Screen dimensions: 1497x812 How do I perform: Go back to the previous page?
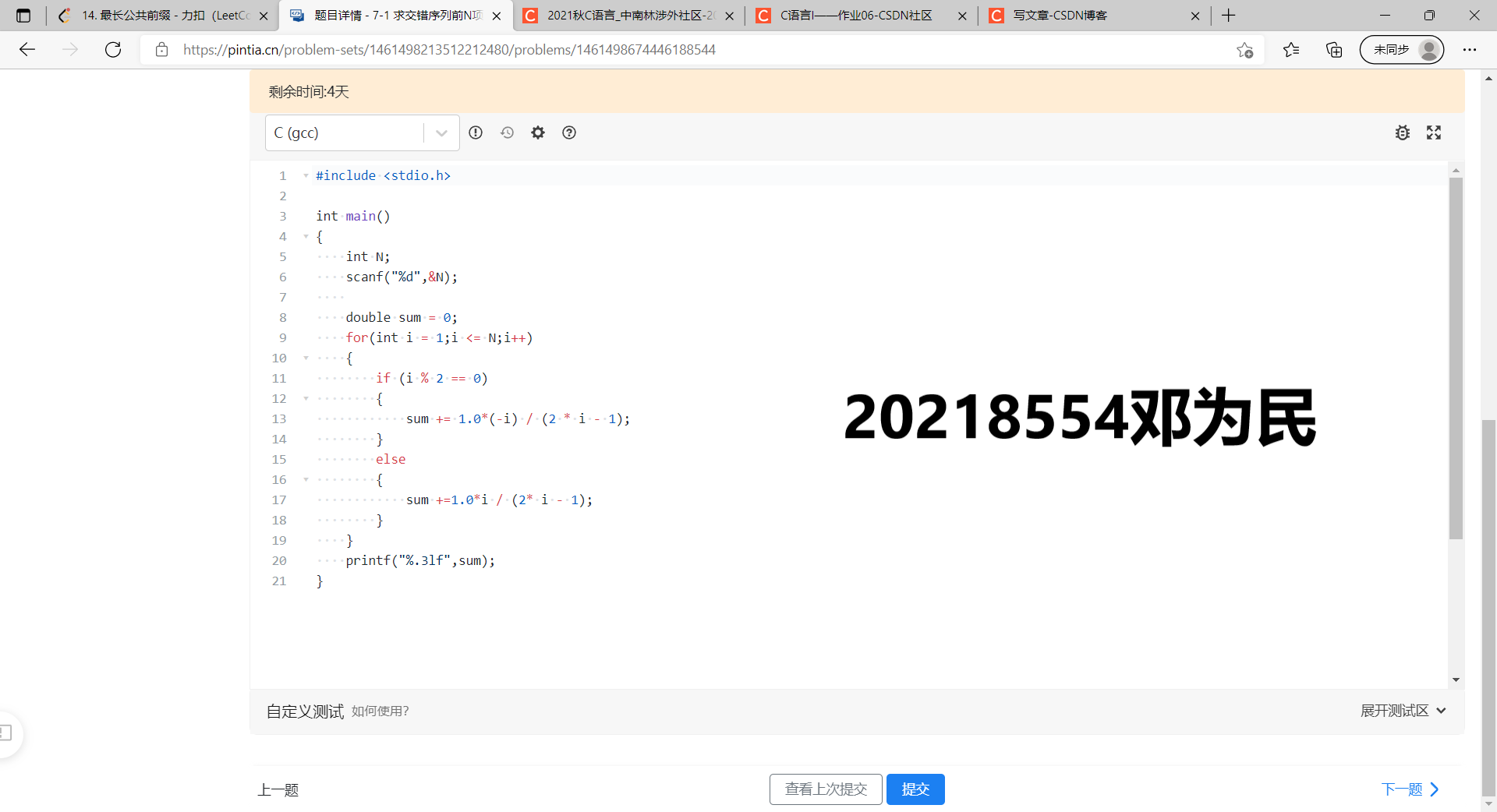(27, 50)
